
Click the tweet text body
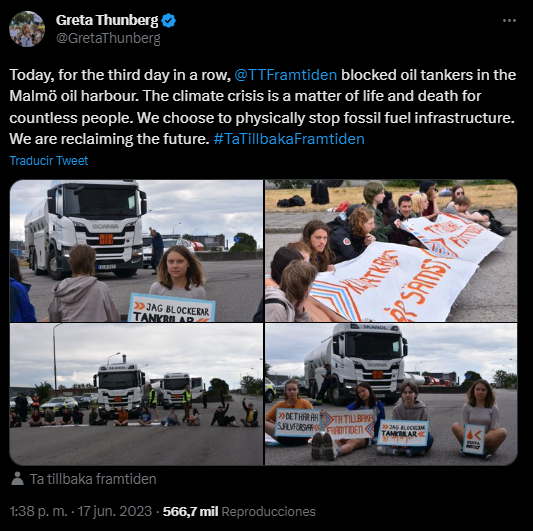pyautogui.click(x=262, y=107)
